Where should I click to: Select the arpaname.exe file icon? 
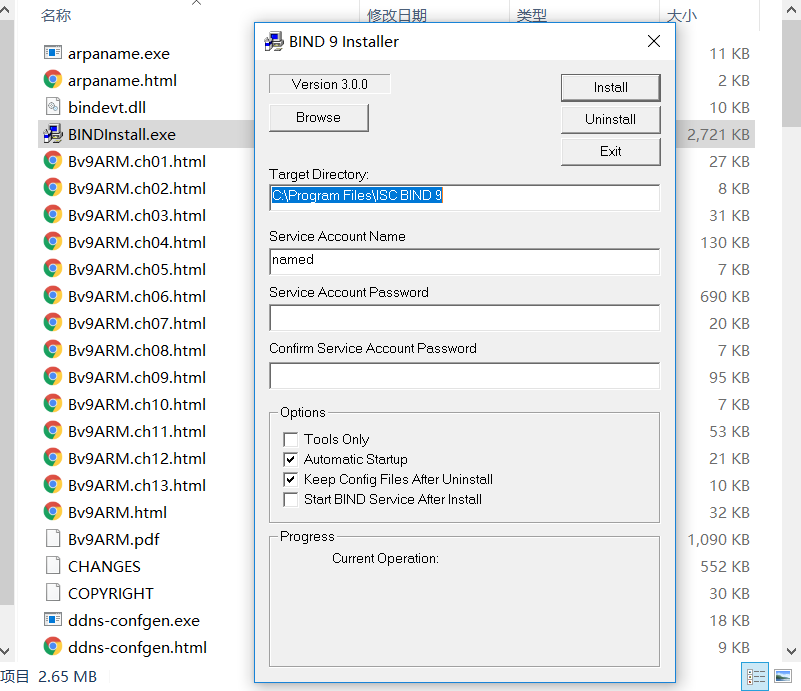(53, 53)
